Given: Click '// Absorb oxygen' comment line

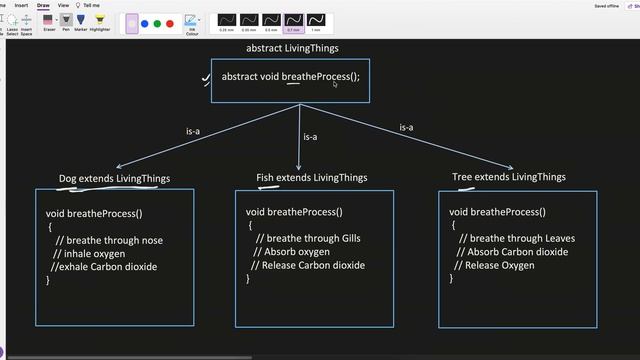Looking at the screenshot, I should click(x=291, y=252).
